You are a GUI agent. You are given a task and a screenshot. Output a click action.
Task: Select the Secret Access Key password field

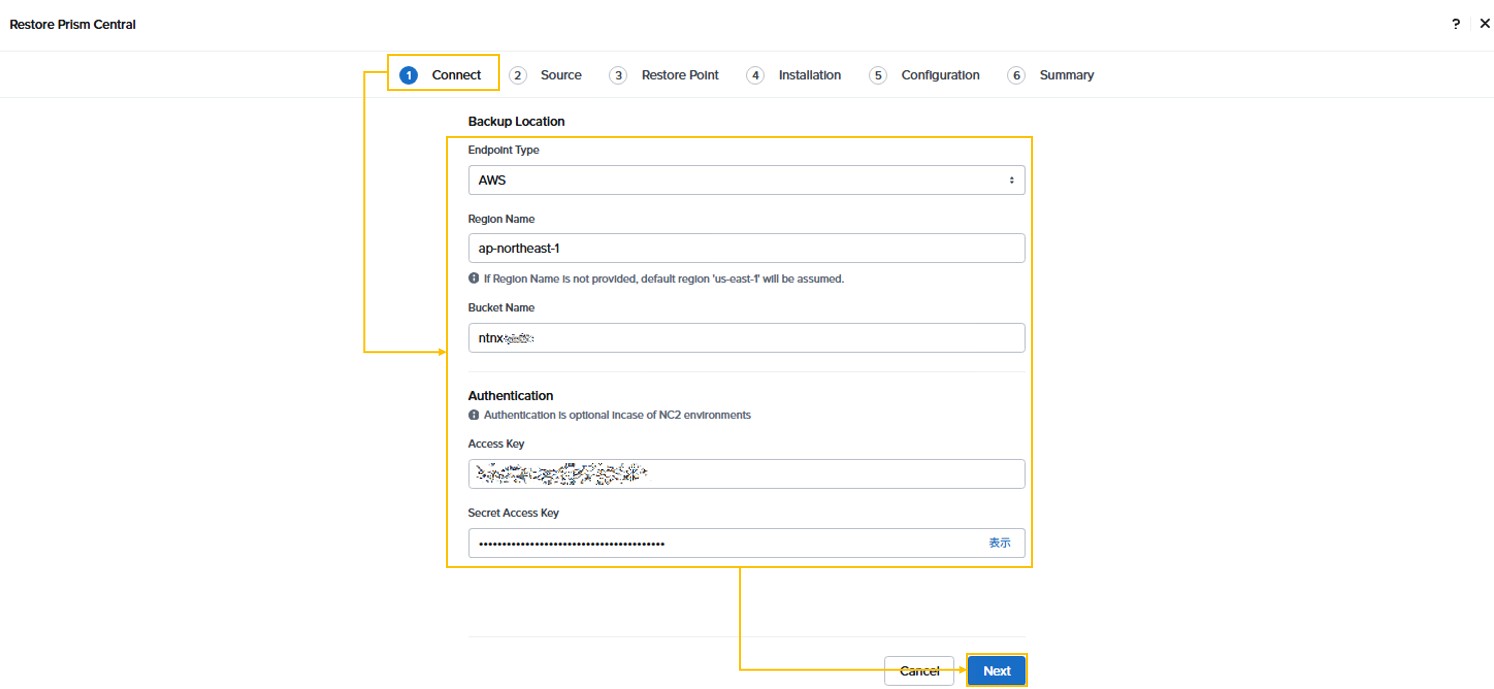pyautogui.click(x=720, y=543)
